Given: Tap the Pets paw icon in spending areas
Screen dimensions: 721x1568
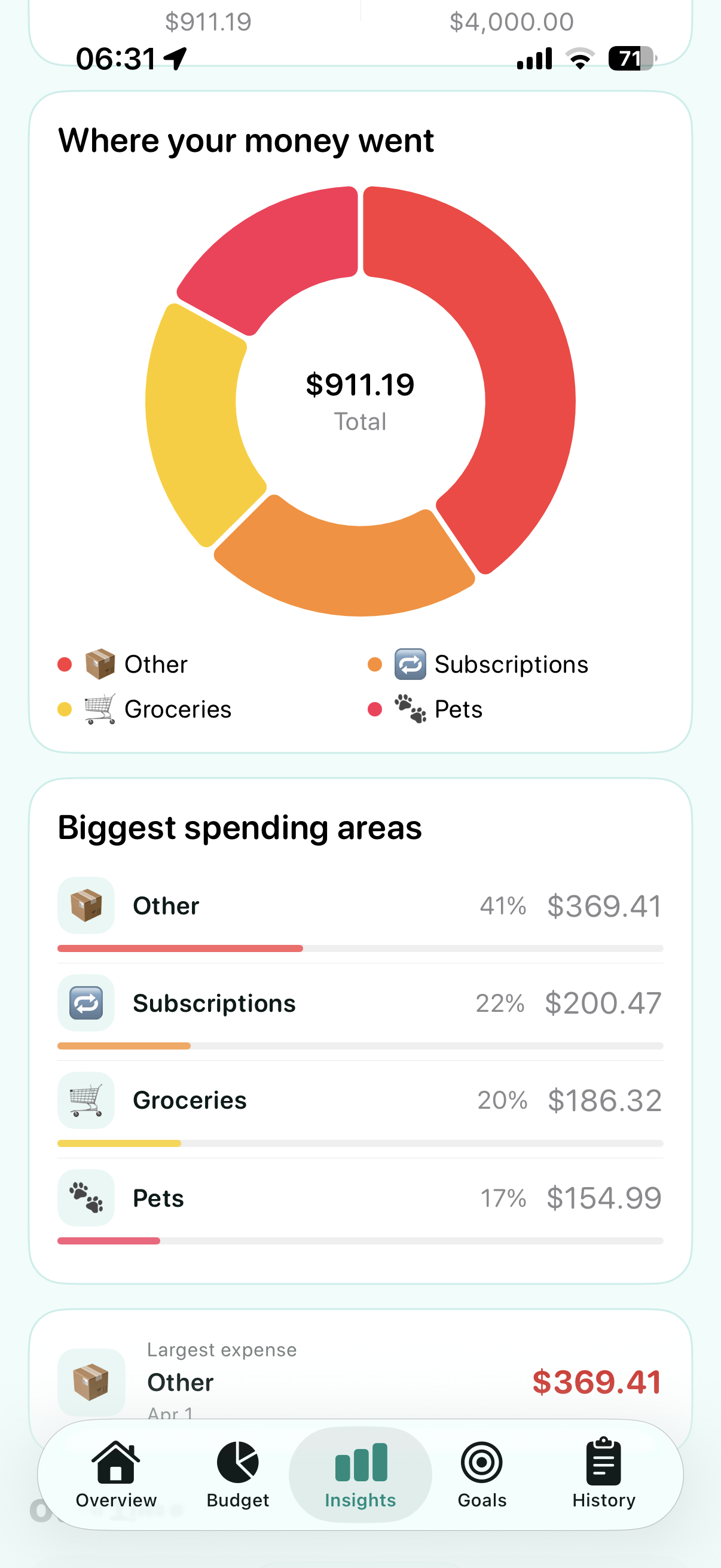Looking at the screenshot, I should point(85,1198).
